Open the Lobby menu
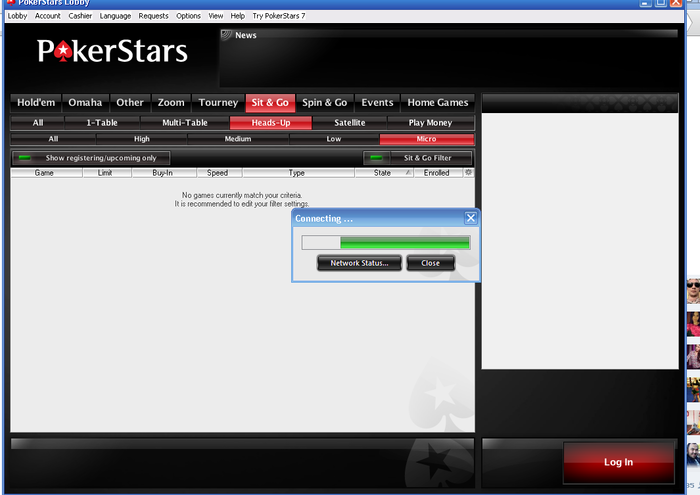The height and width of the screenshot is (495, 700). click(x=17, y=16)
